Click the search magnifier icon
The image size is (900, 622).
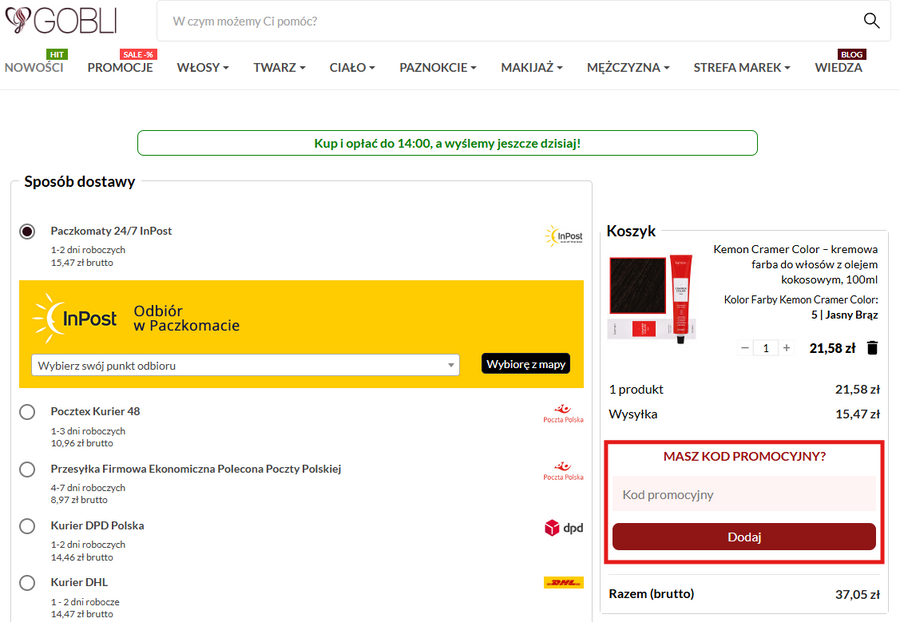click(x=872, y=21)
